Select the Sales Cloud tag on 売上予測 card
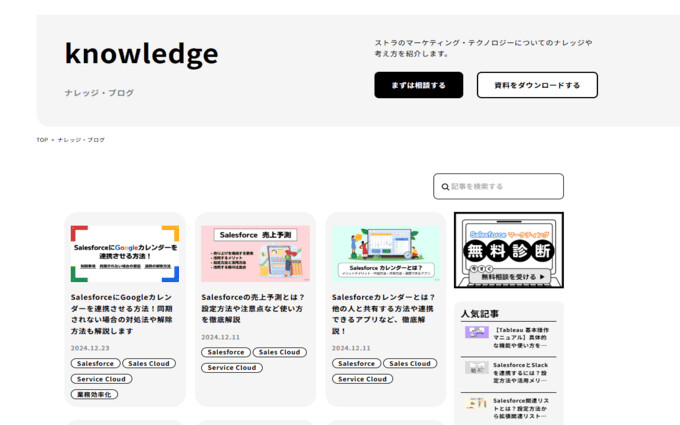The height and width of the screenshot is (425, 680). [x=279, y=352]
